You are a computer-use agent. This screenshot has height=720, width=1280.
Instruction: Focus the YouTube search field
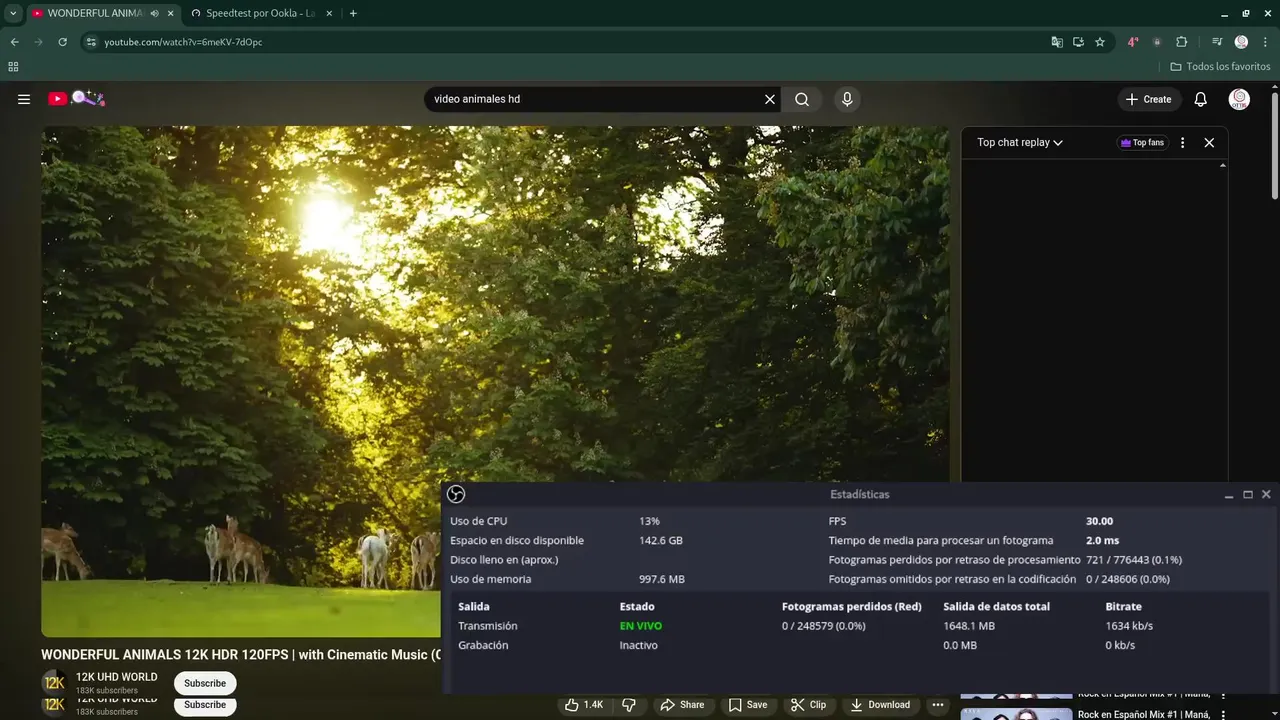[595, 99]
